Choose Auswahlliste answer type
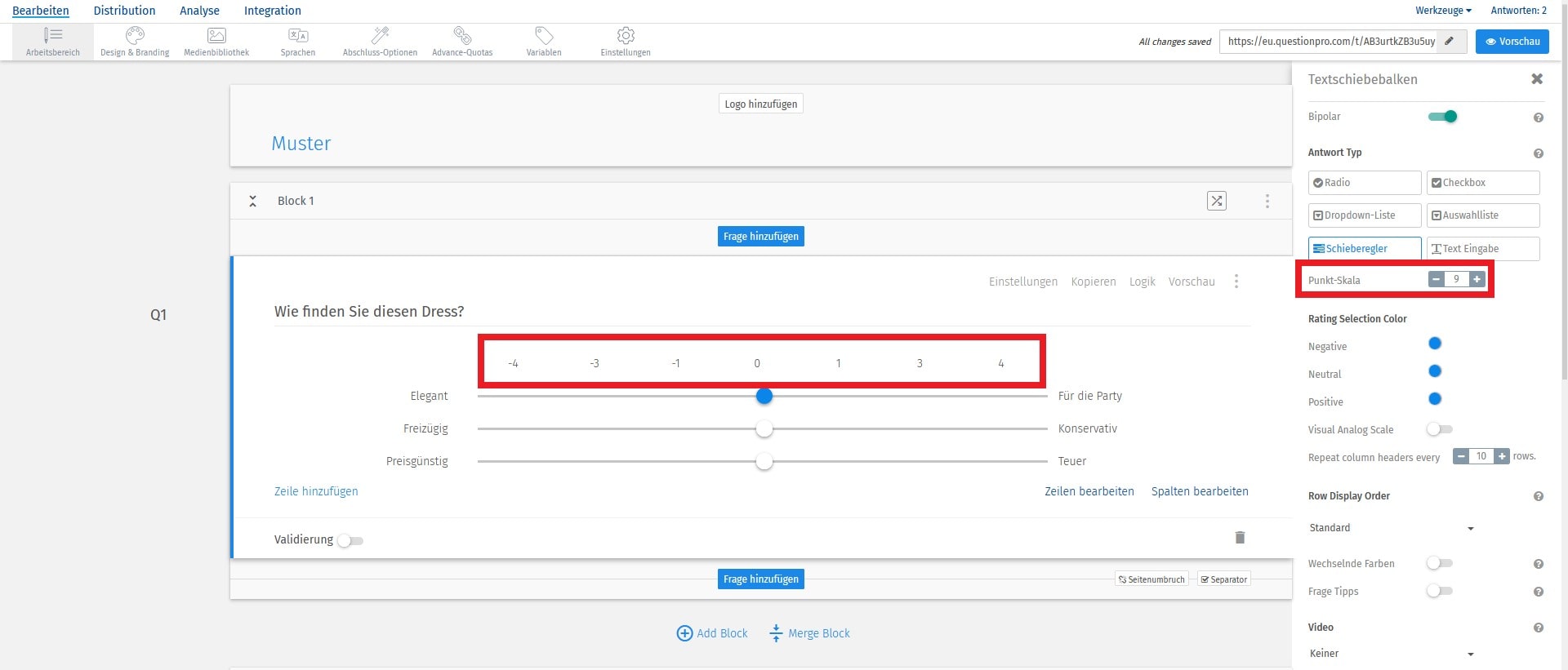This screenshot has height=670, width=1568. [1483, 215]
